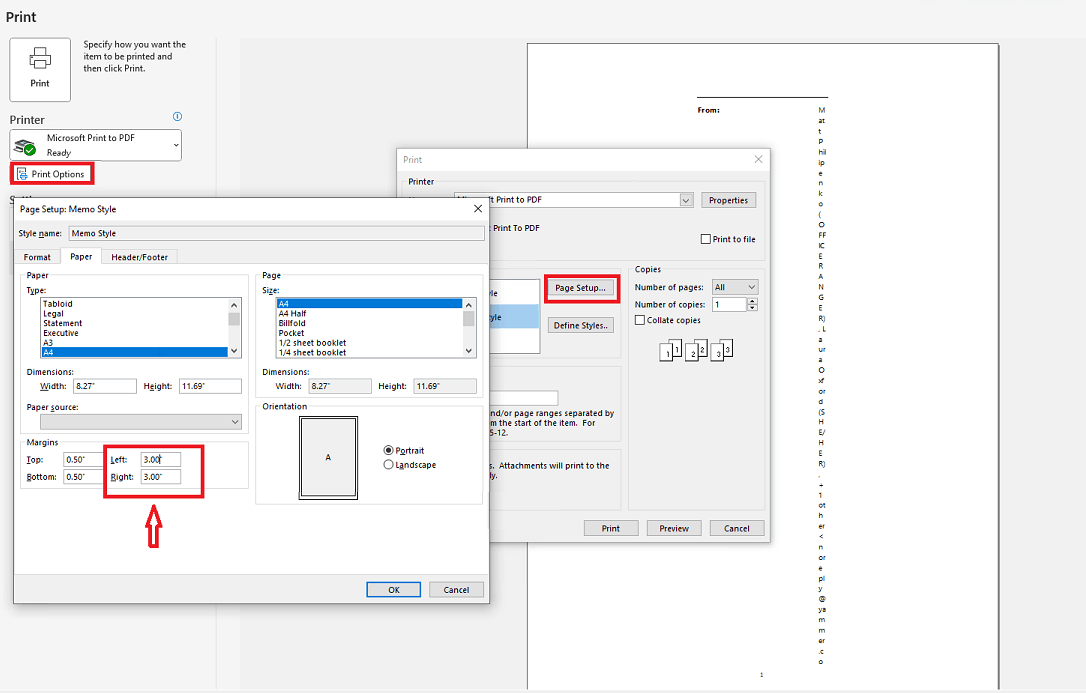Select the Landscape radio button
1086x693 pixels.
tap(389, 464)
